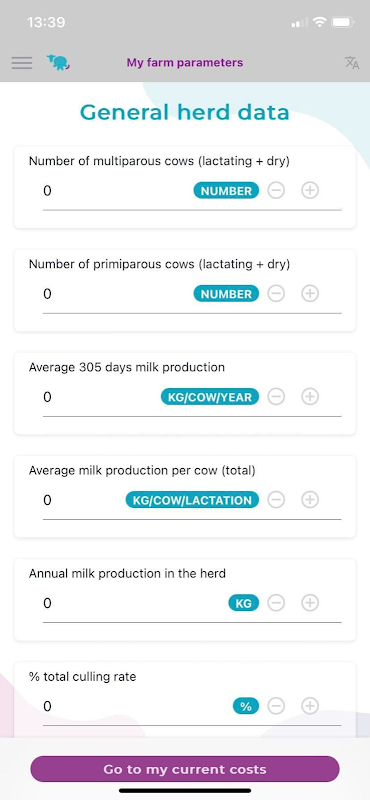Viewport: 370px width, 800px height.
Task: Increase annual milk production in herd
Action: pos(310,603)
